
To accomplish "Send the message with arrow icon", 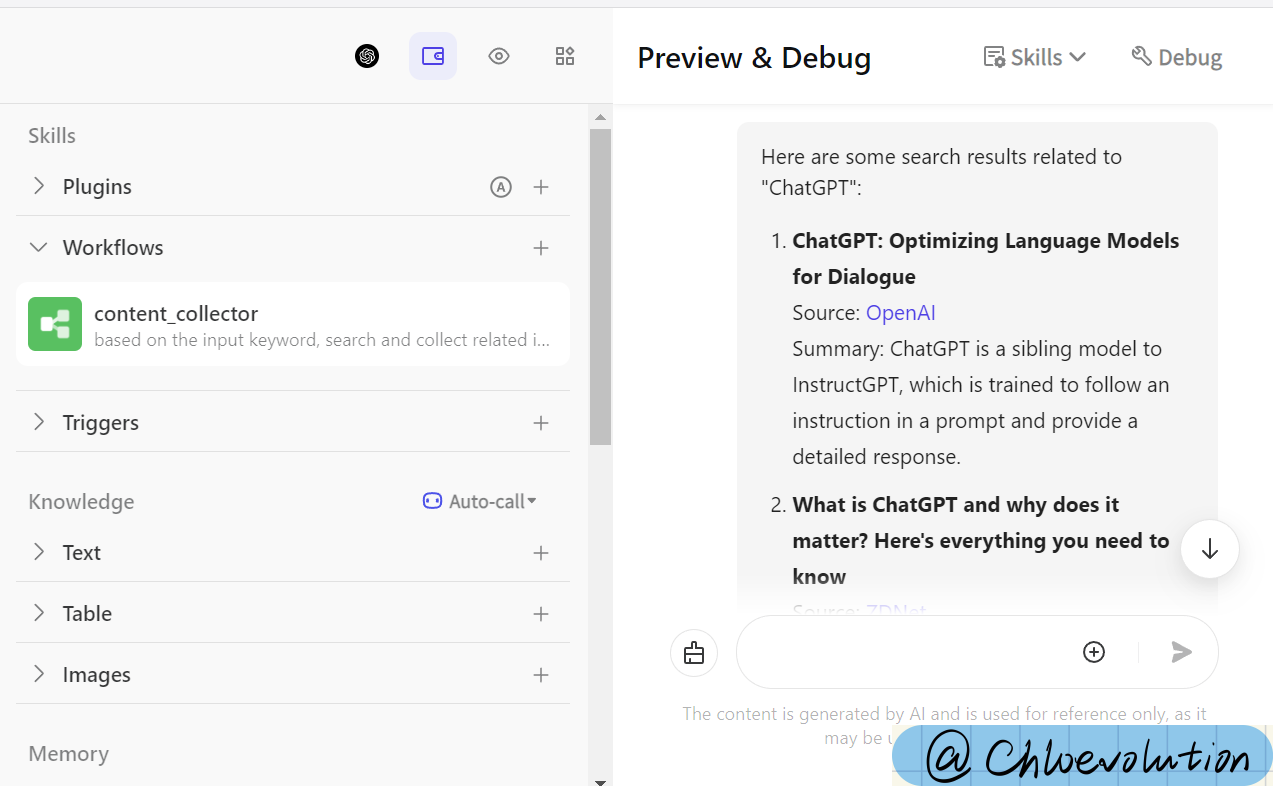I will tap(1182, 652).
